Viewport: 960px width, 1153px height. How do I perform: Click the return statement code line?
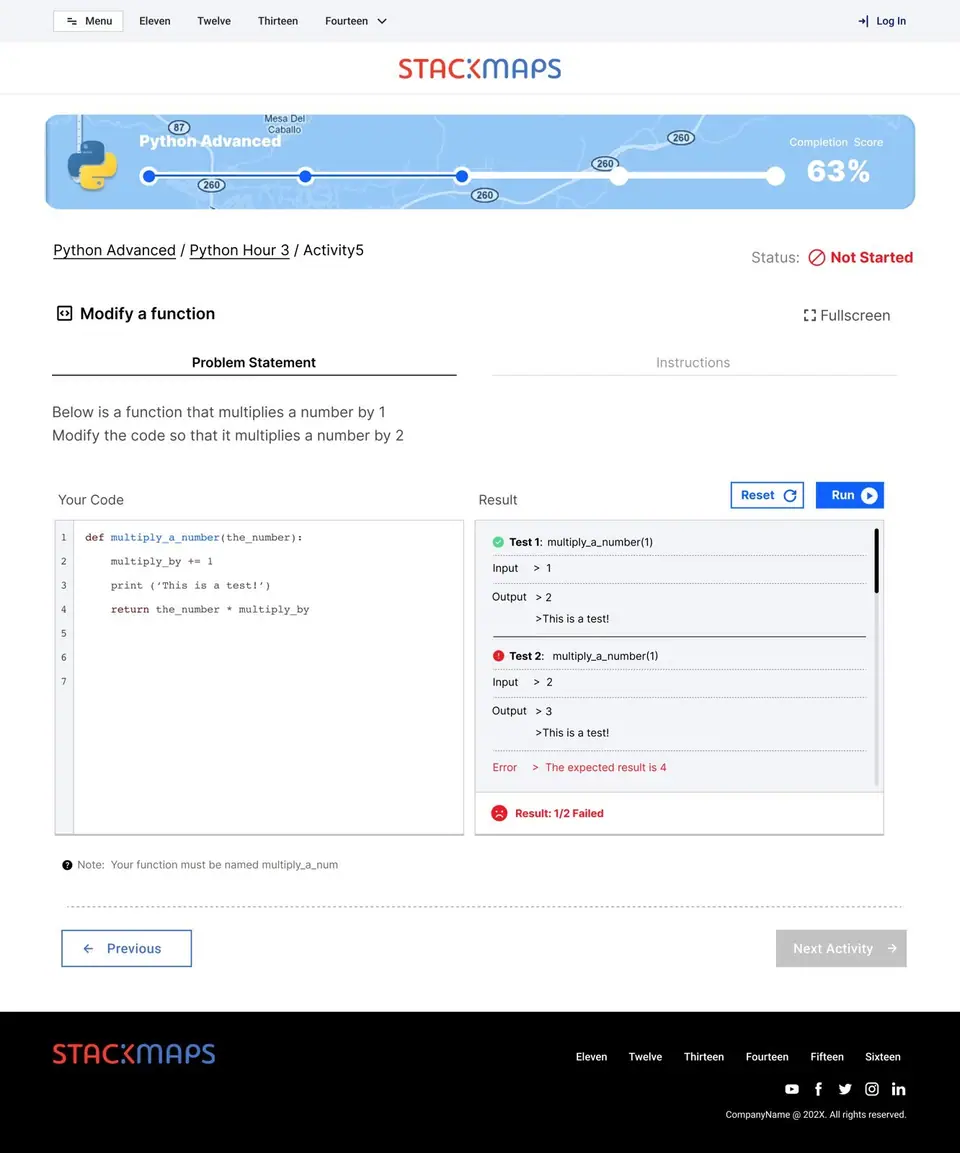(210, 610)
